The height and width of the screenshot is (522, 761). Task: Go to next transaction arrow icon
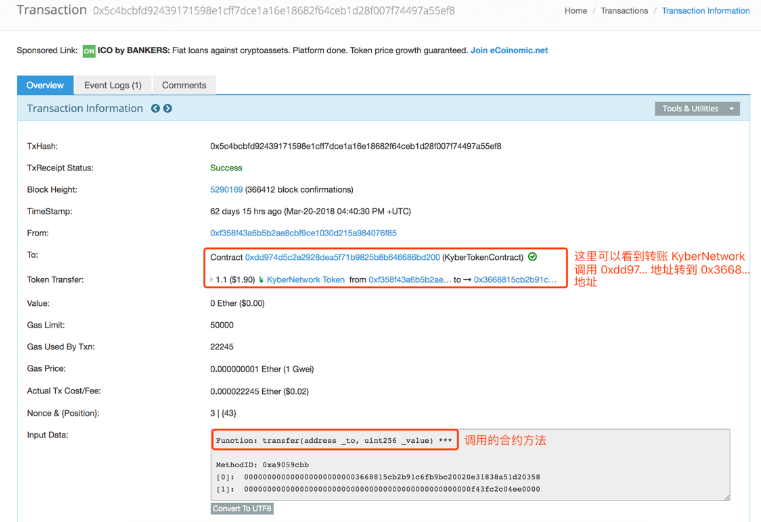tap(168, 109)
